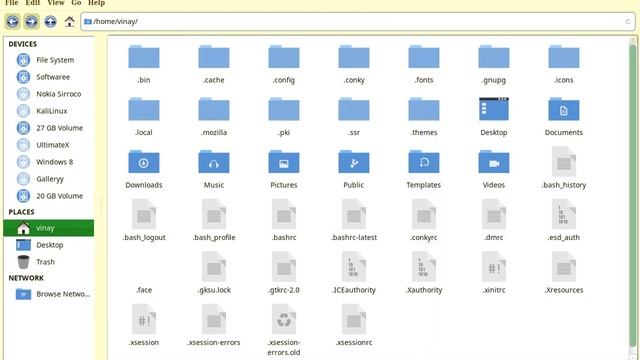
Task: Select the Documents folder icon
Action: (564, 109)
